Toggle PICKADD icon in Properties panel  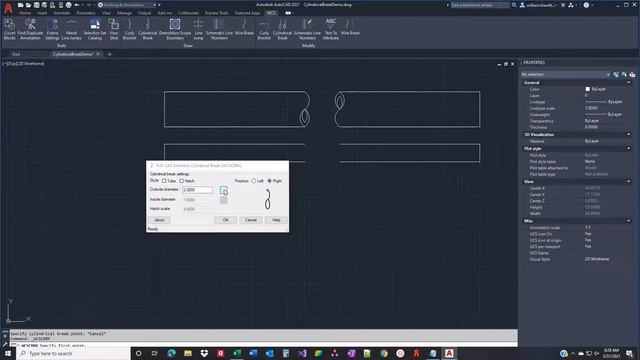click(616, 74)
